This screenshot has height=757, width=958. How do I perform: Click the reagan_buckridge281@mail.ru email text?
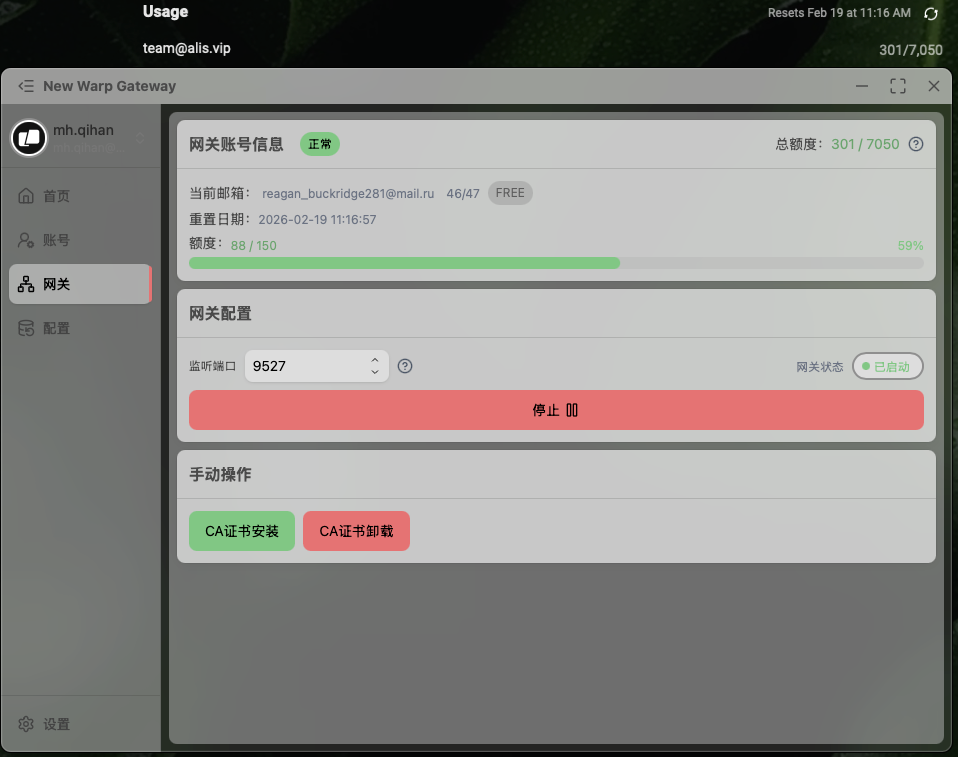[x=348, y=194]
